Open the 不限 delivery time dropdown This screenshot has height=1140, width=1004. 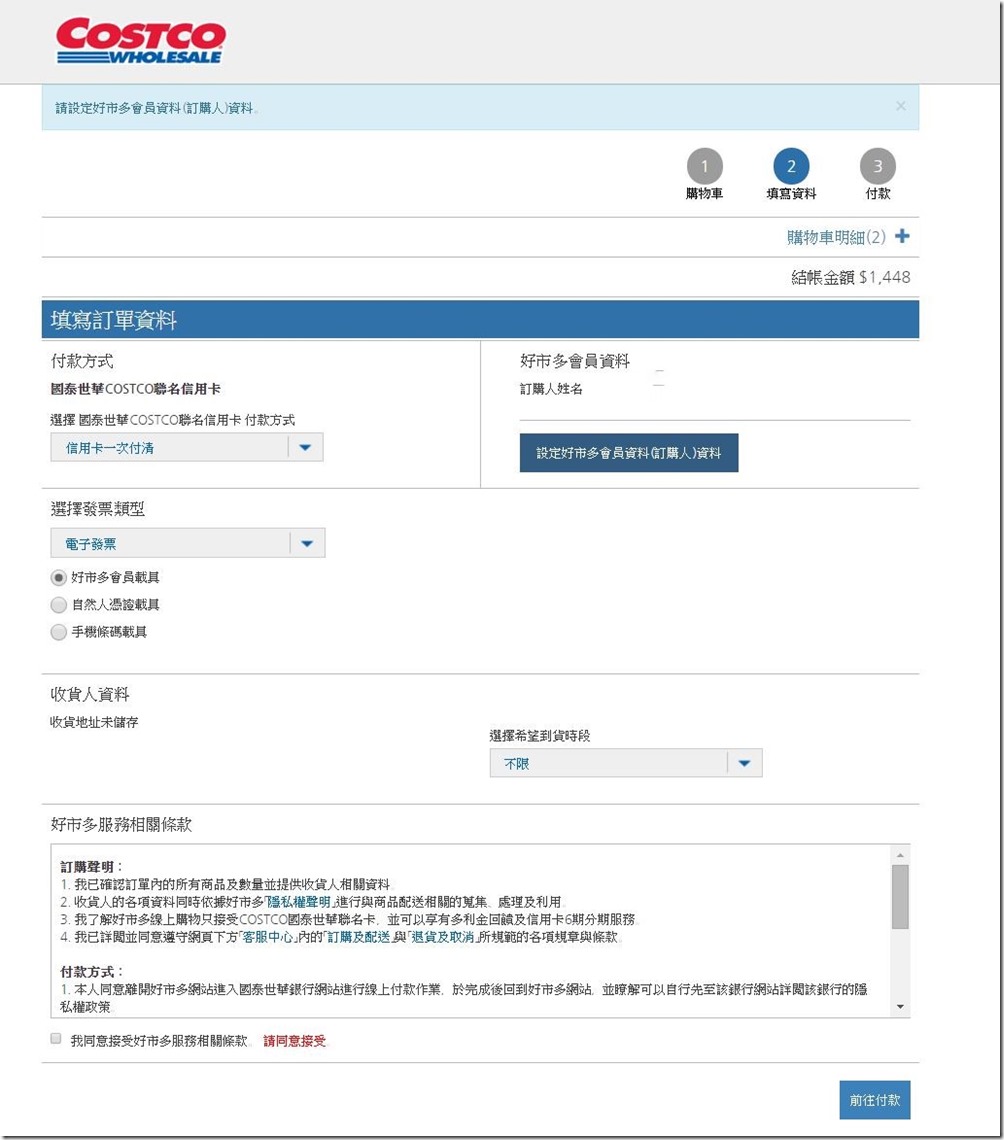tap(626, 763)
